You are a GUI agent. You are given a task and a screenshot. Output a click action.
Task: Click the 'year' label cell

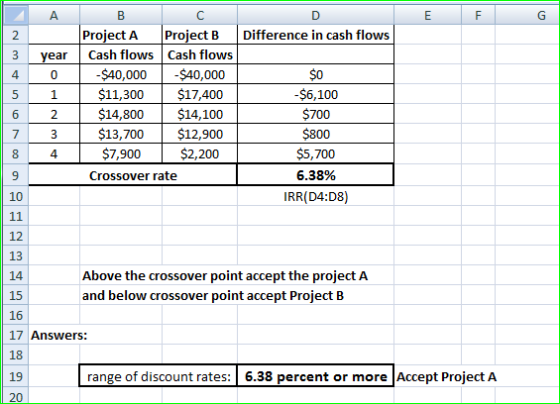tap(54, 55)
